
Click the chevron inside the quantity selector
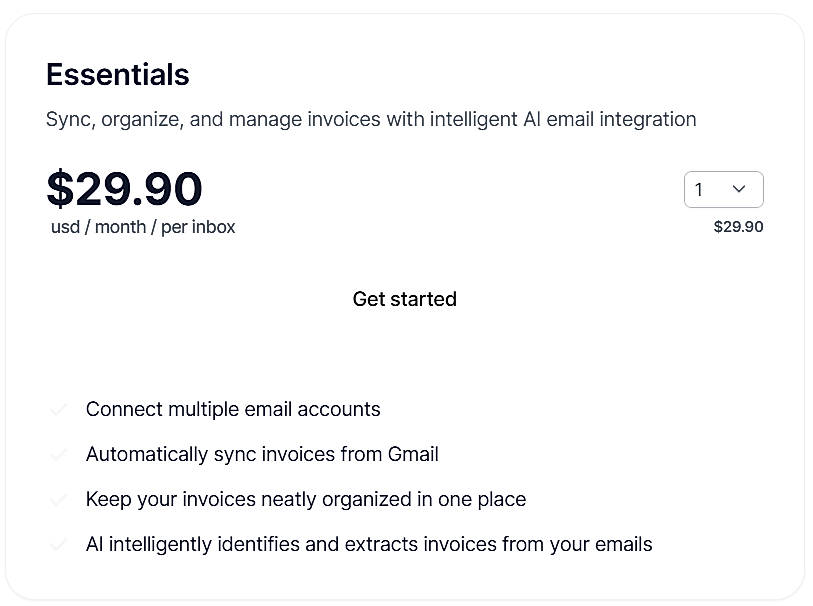coord(739,188)
